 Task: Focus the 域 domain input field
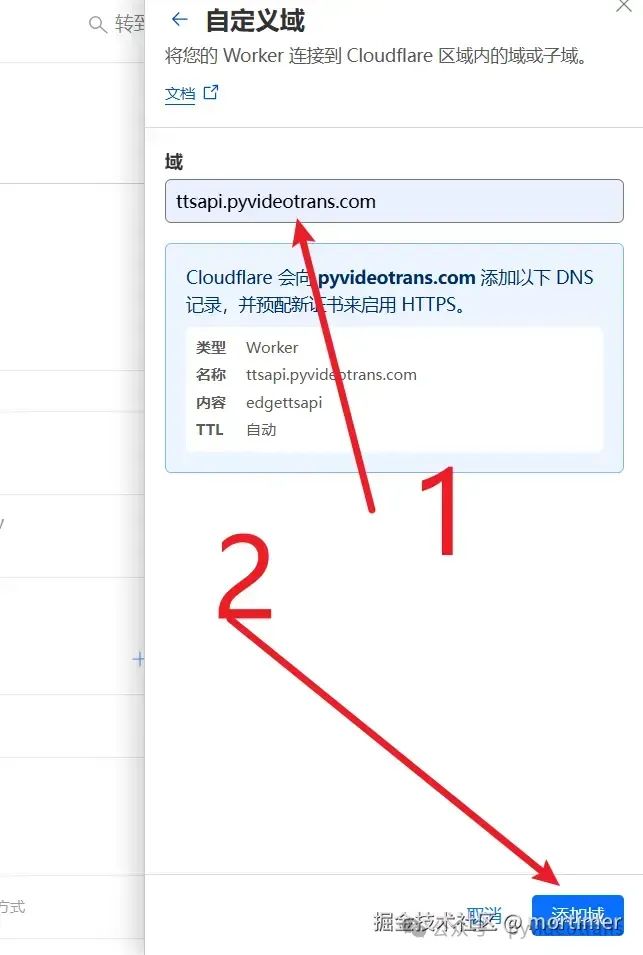(x=394, y=201)
